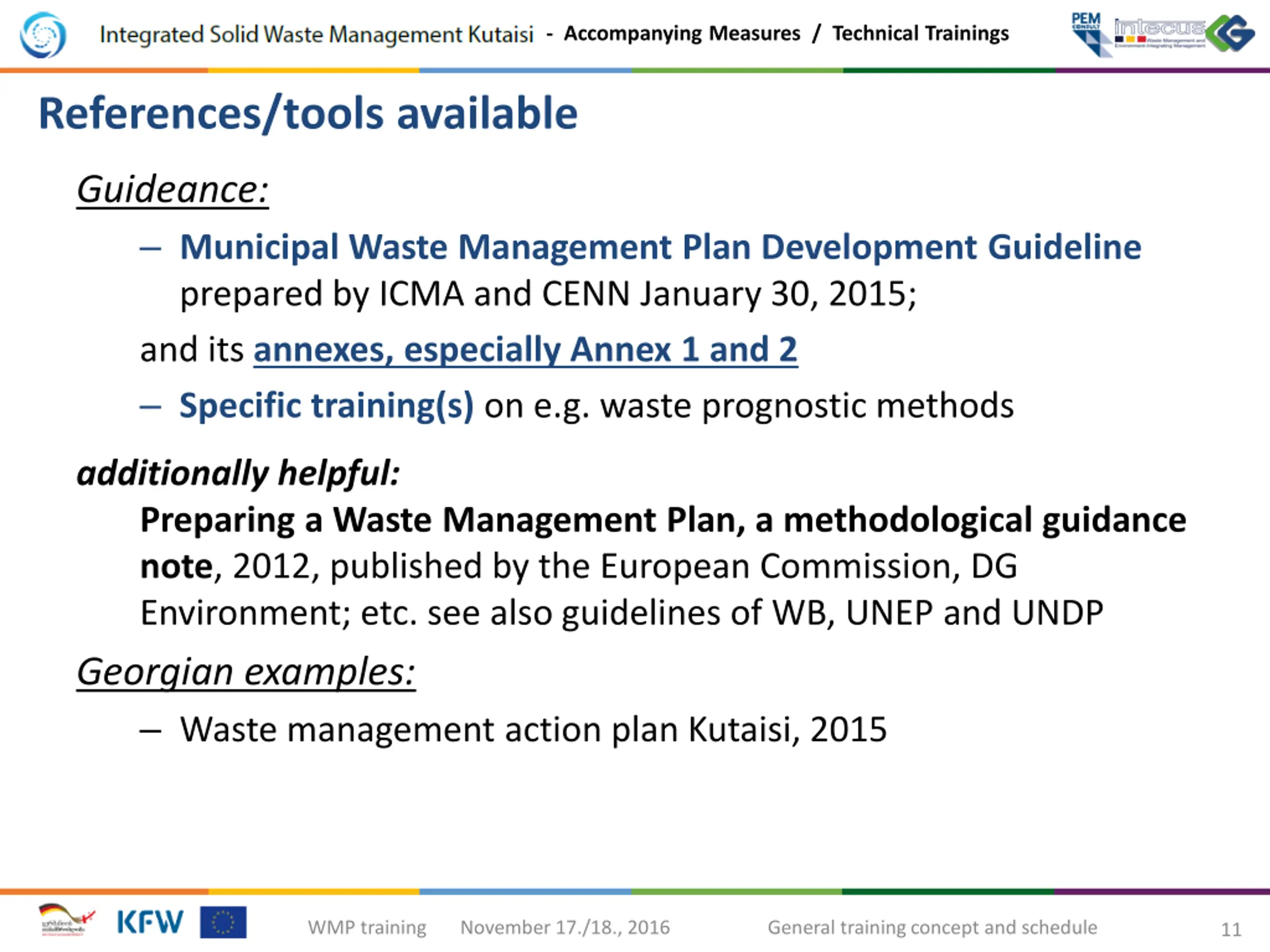Click Accompanying Measures in the header
Viewport: 1270px width, 952px height.
click(682, 33)
